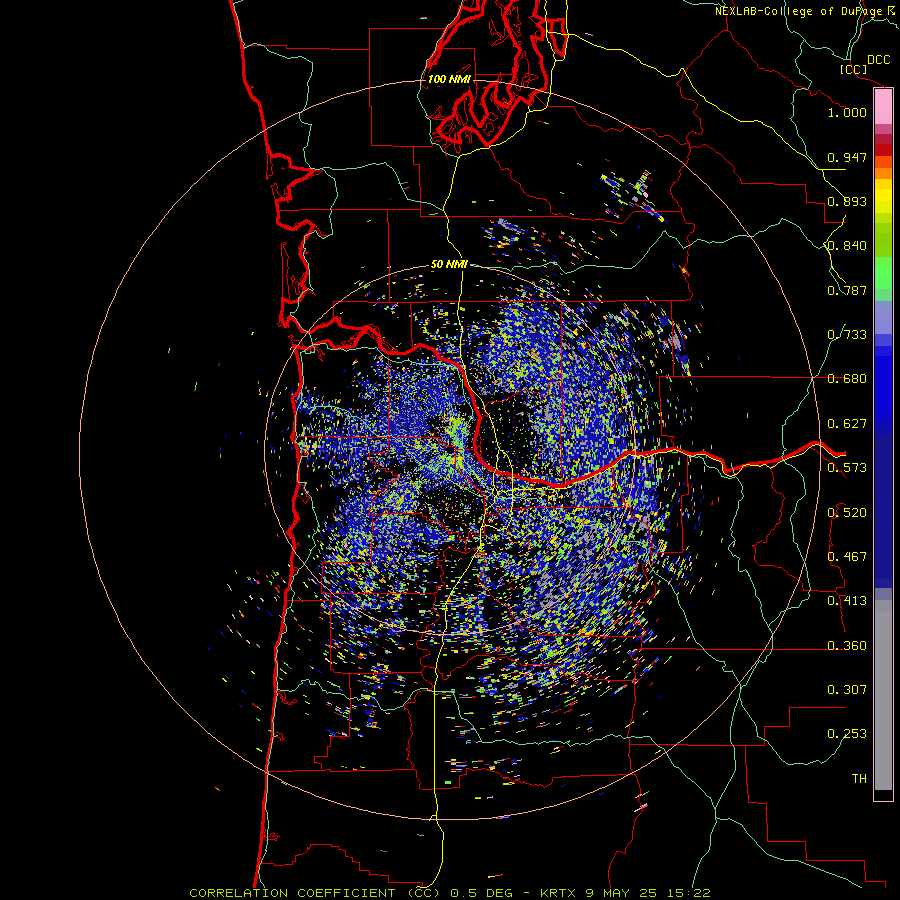This screenshot has width=900, height=900.
Task: Select the 0.360 scale value
Action: point(847,646)
